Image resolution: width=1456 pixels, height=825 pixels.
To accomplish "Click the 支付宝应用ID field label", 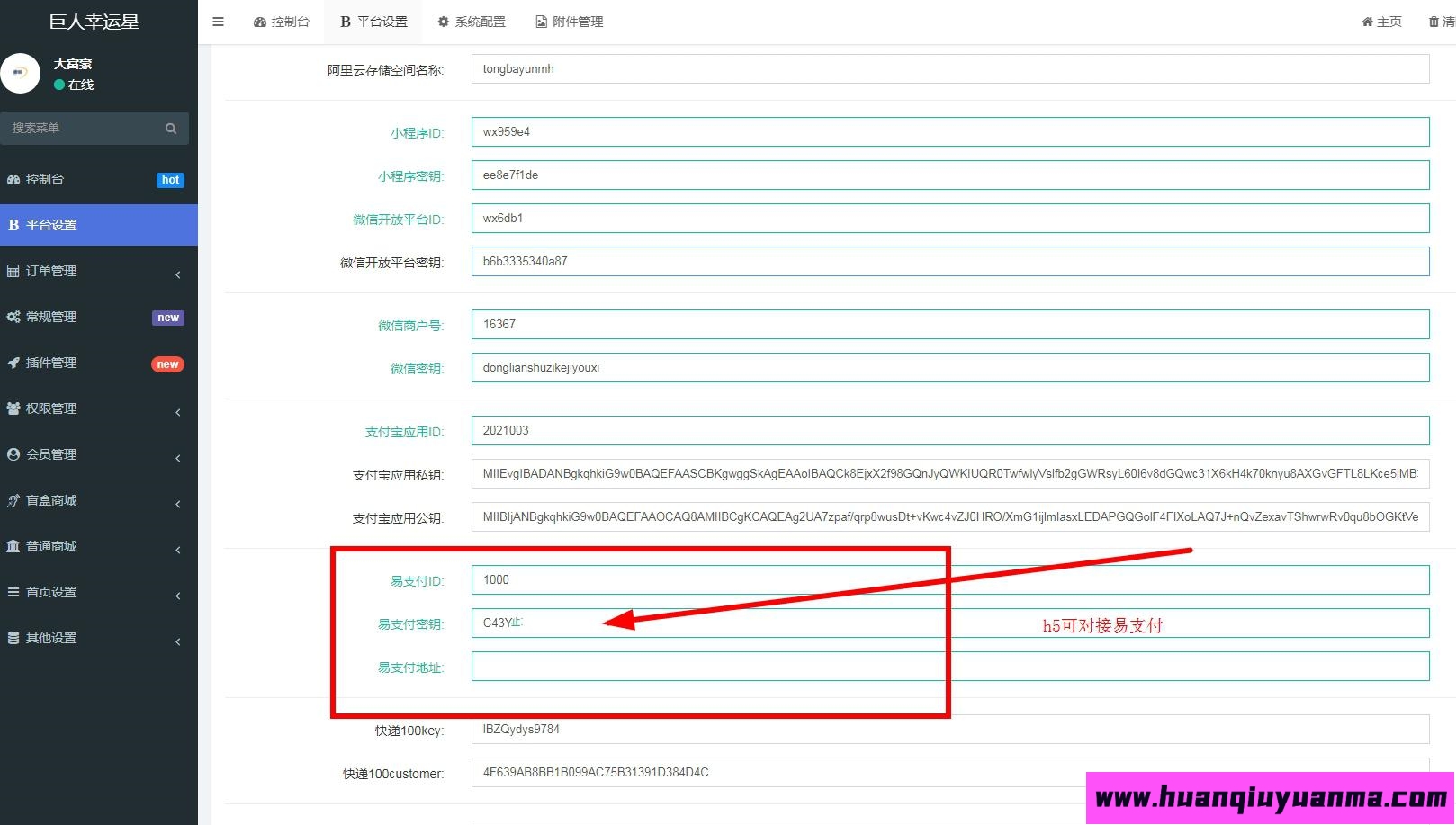I will click(x=404, y=432).
